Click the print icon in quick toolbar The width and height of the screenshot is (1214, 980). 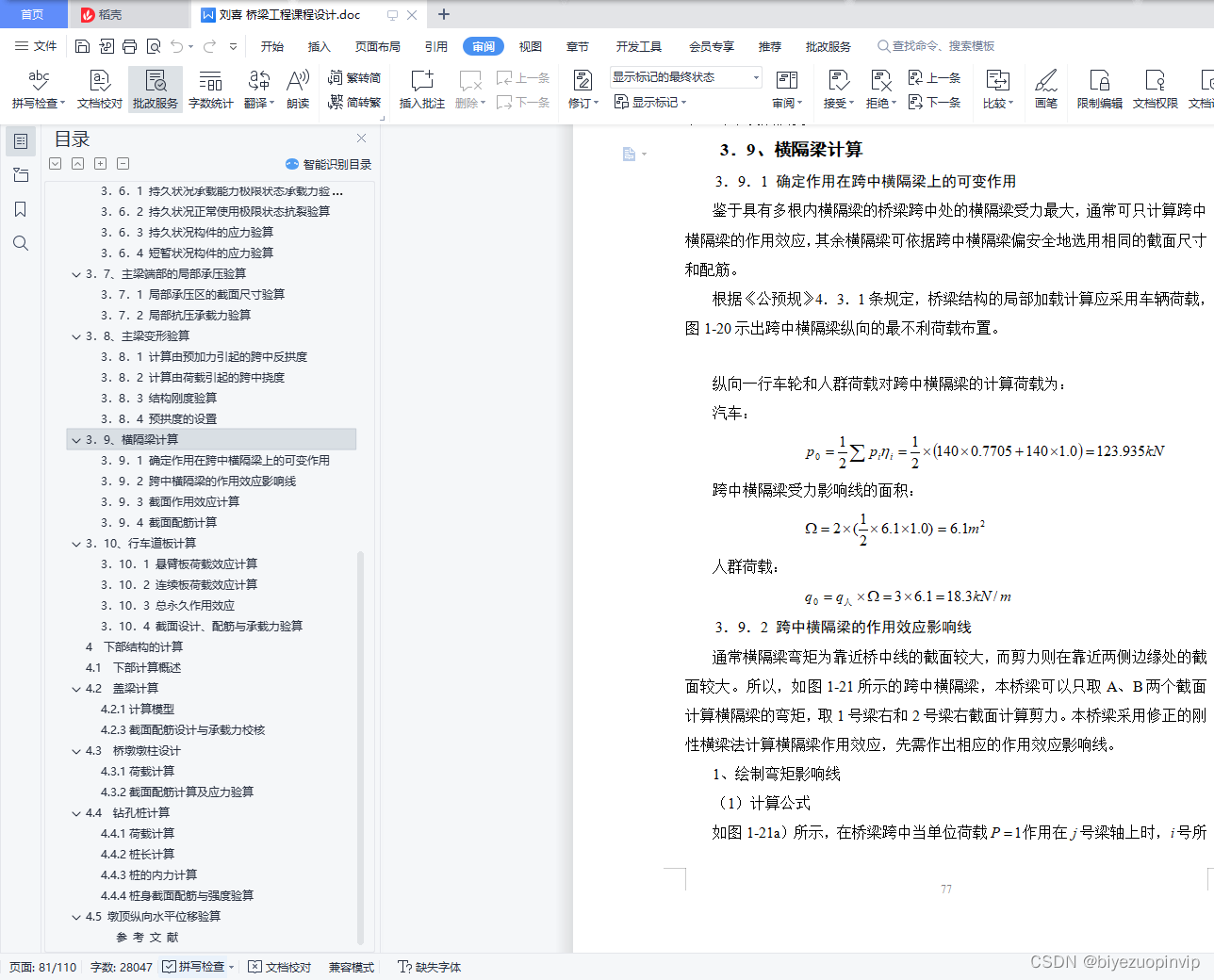pyautogui.click(x=130, y=46)
